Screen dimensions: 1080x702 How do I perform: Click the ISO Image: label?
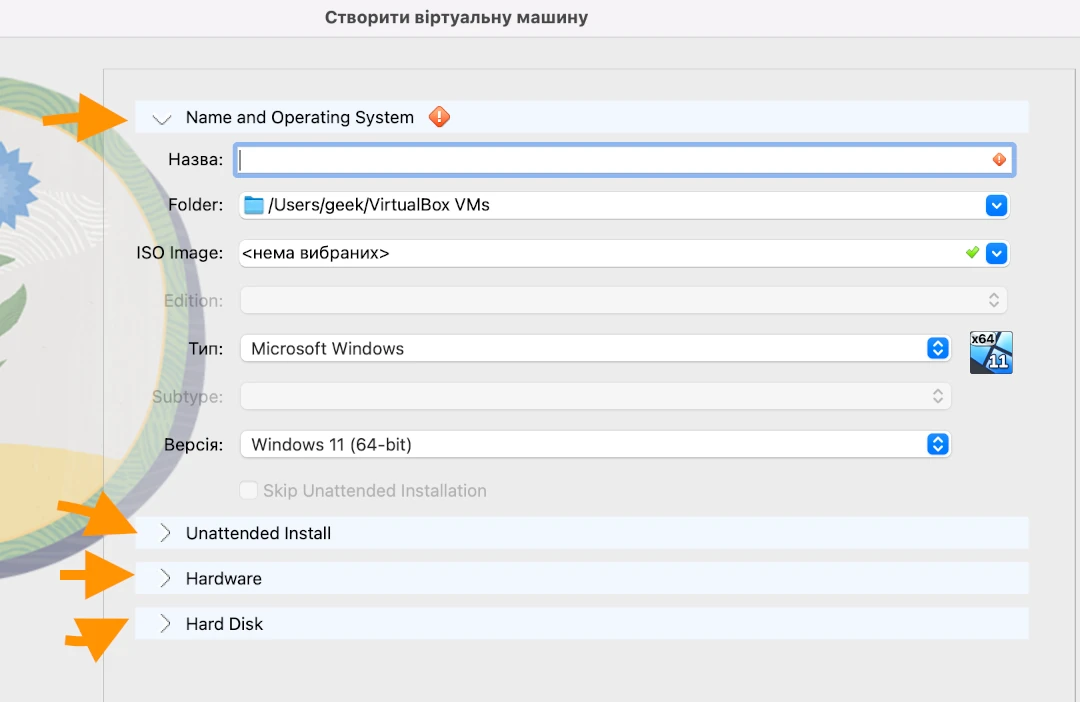click(180, 253)
